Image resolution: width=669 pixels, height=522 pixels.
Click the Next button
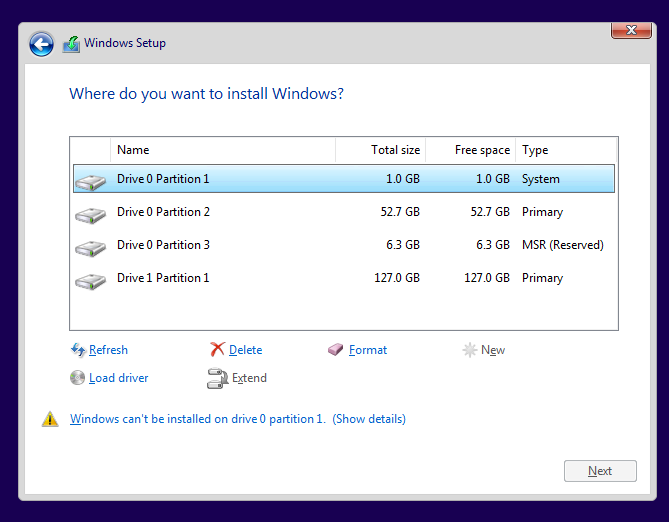[600, 471]
